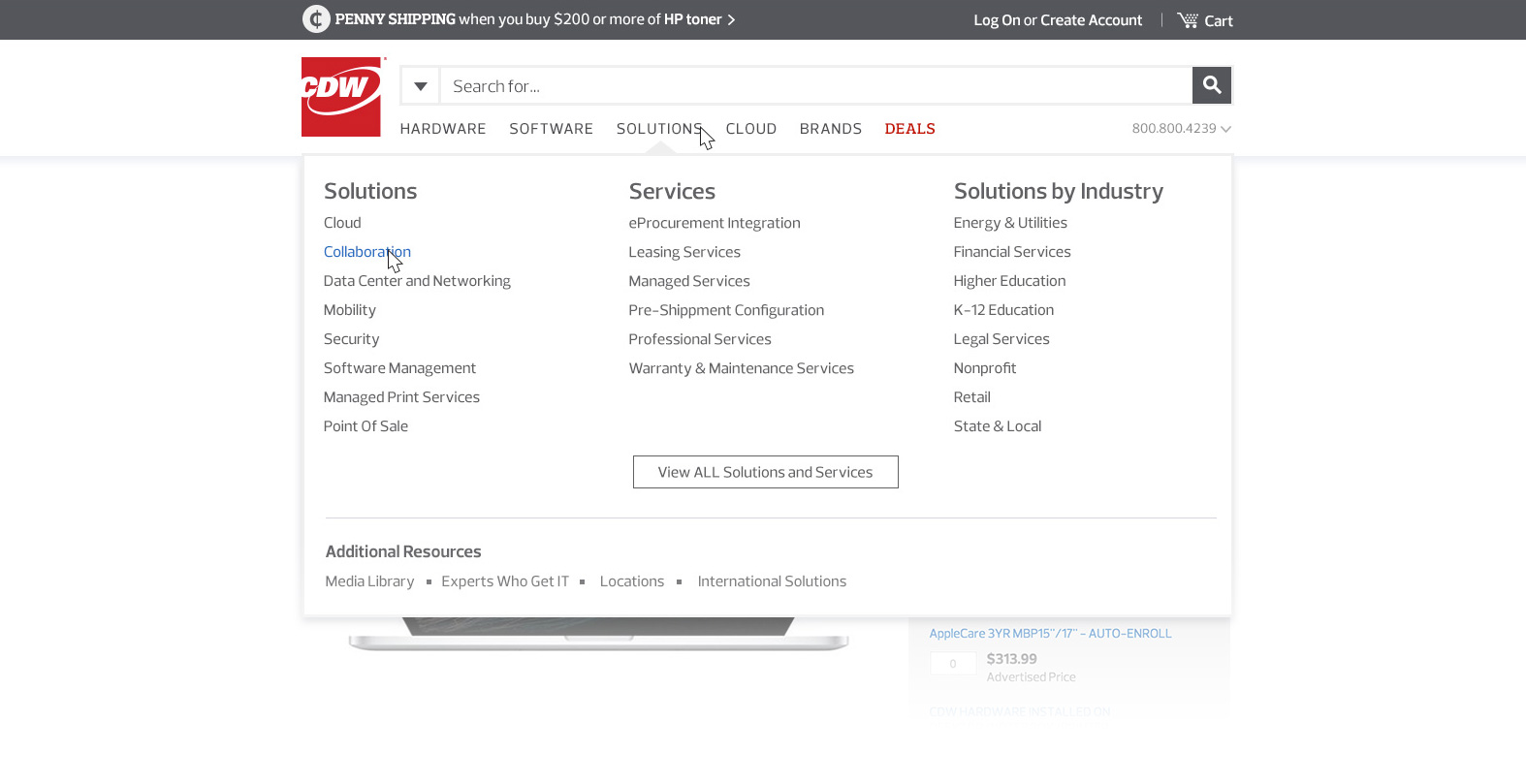Open Data Center and Networking link
The height and width of the screenshot is (784, 1526).
417,281
